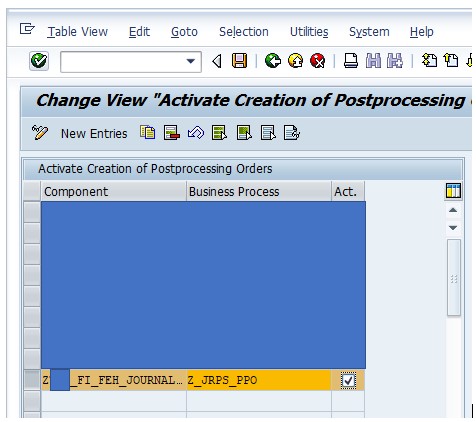
Task: Click the Delete row icon
Action: (172, 133)
